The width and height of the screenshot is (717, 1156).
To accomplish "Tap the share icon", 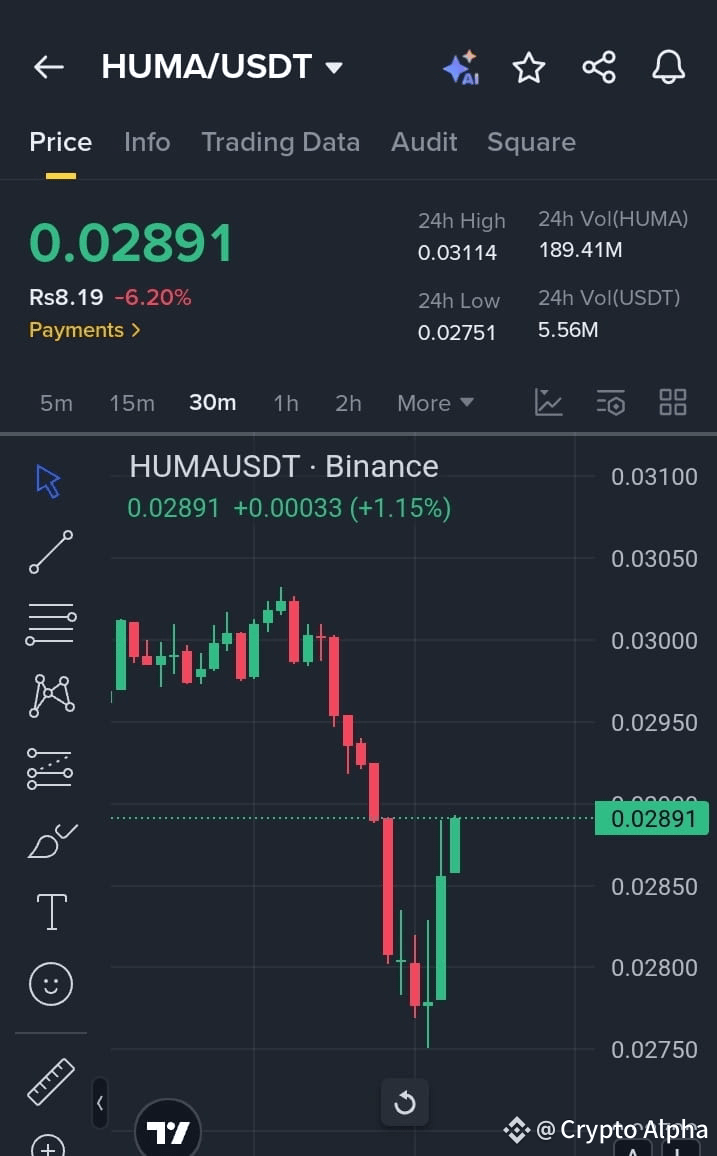I will click(x=599, y=67).
